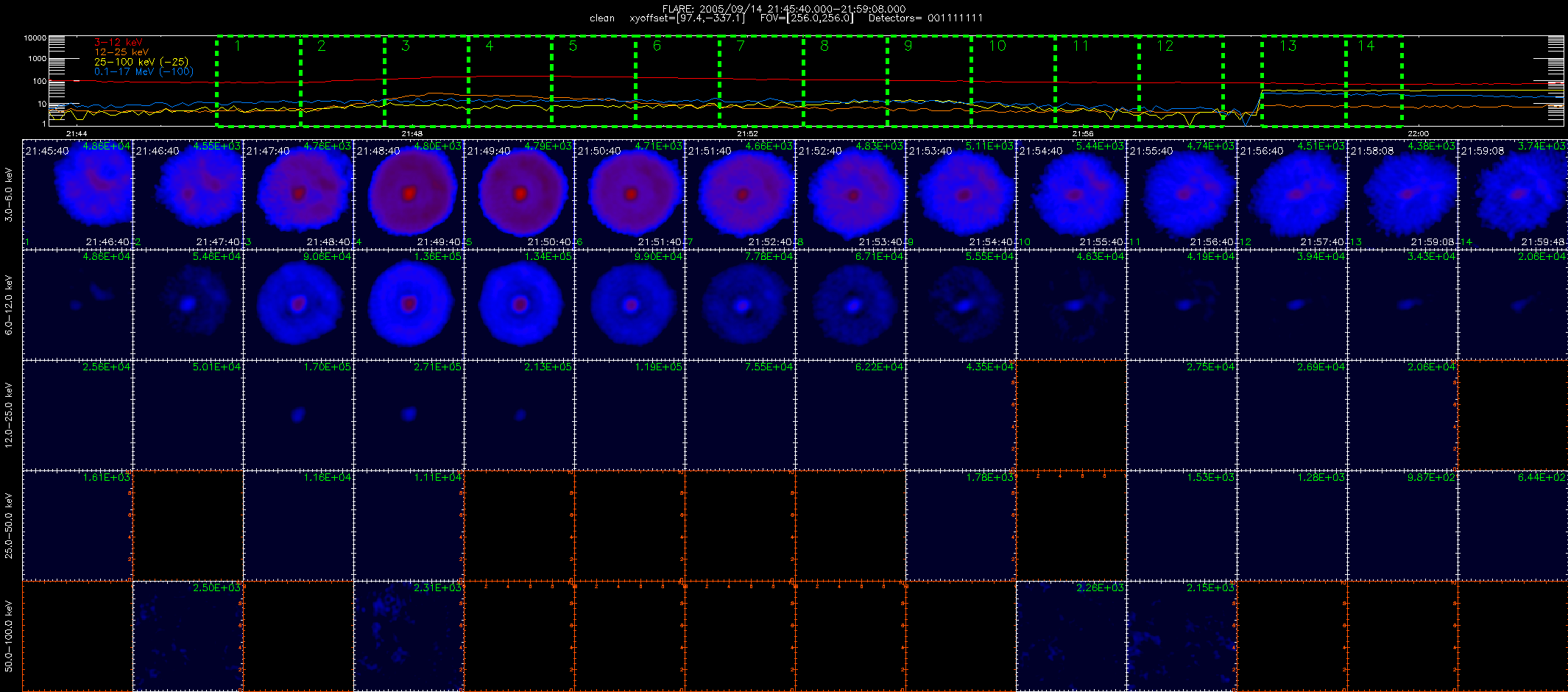Screen dimensions: 1568x692
Task: Open the 50.0-100.0 keV image with peak 2.26E+03
Action: pyautogui.click(x=1072, y=636)
